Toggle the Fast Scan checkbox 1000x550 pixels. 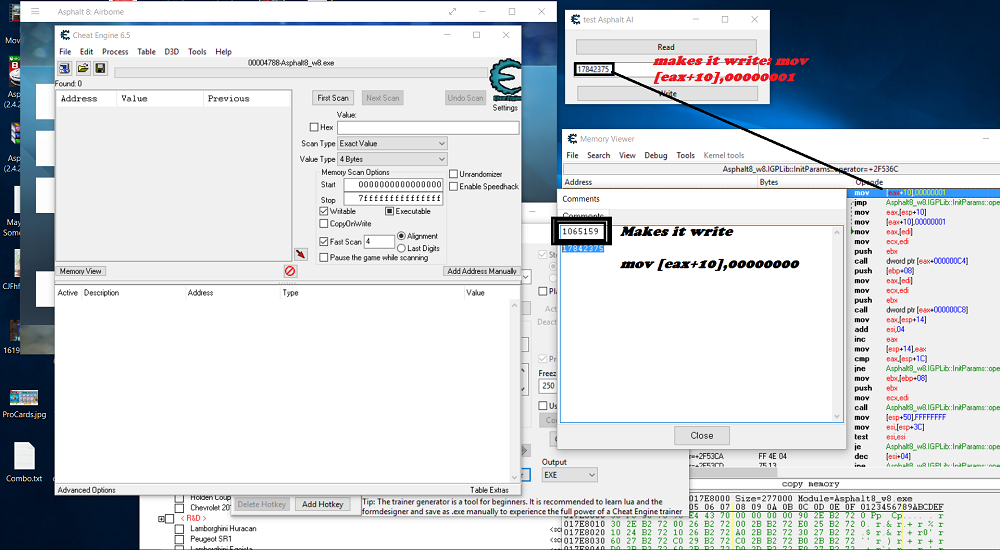tap(324, 242)
